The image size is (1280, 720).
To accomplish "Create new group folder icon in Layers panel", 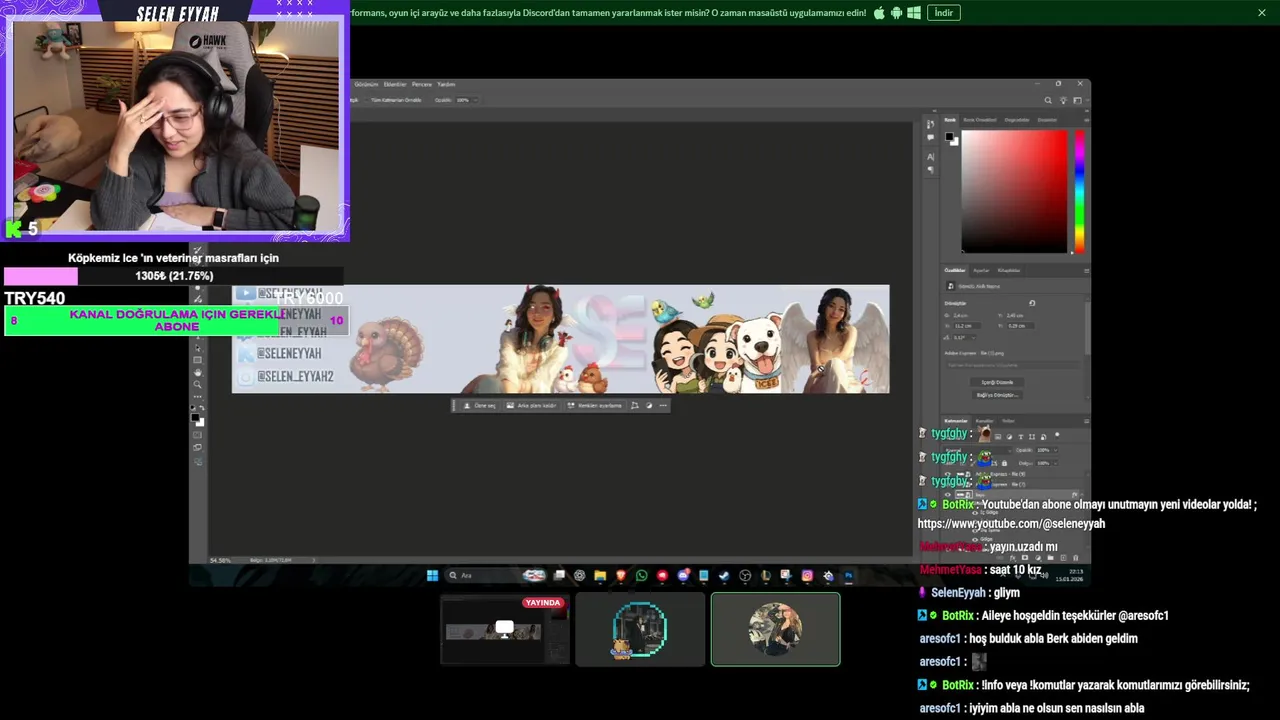I will [x=1050, y=557].
